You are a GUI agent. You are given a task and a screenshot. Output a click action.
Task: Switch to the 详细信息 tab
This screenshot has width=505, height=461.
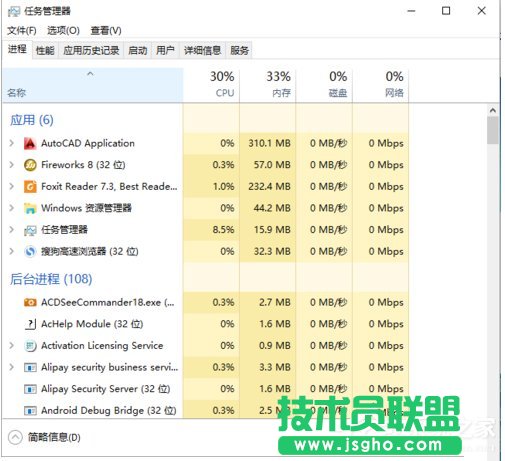click(x=203, y=51)
